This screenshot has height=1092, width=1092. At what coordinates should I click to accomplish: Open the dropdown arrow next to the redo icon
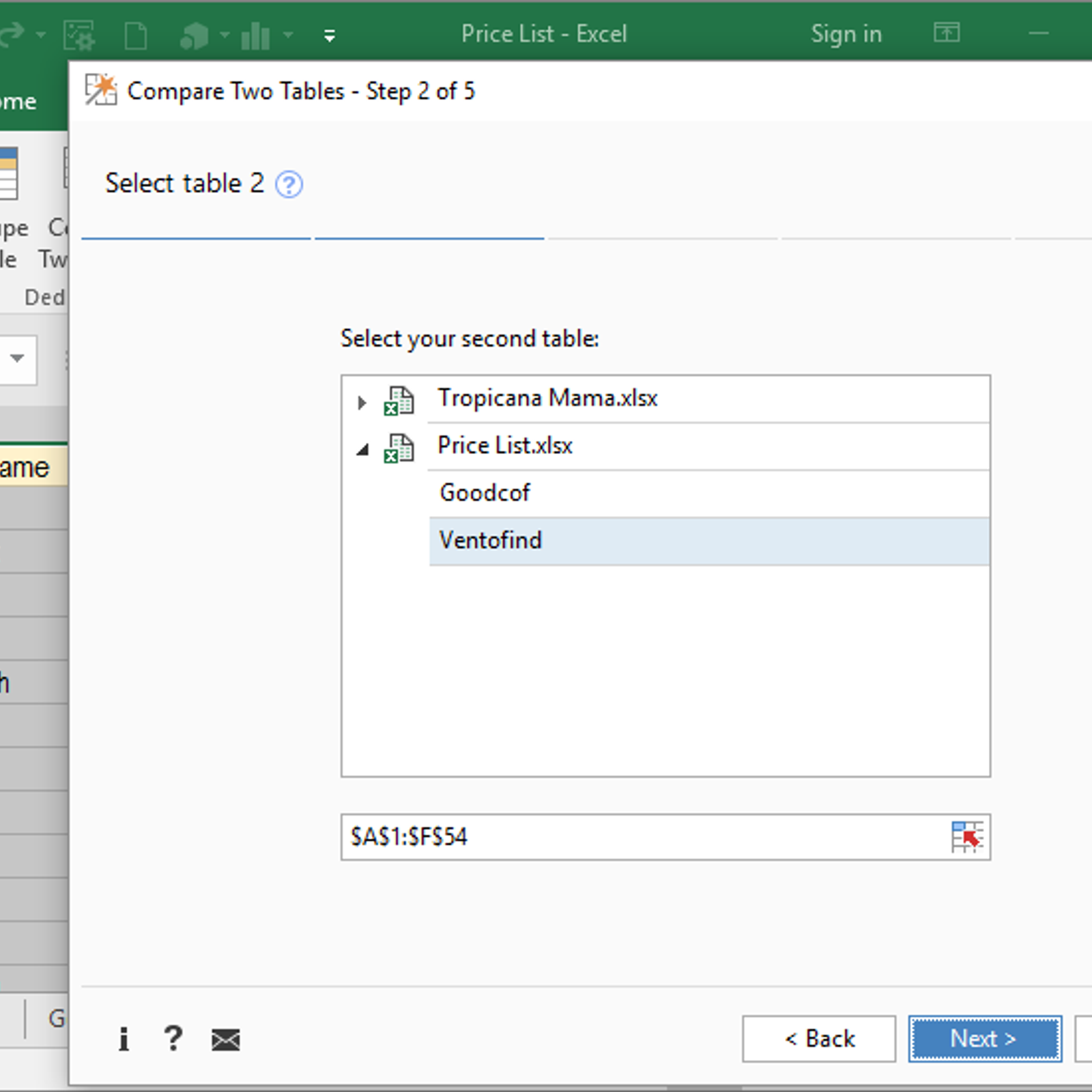[x=41, y=34]
